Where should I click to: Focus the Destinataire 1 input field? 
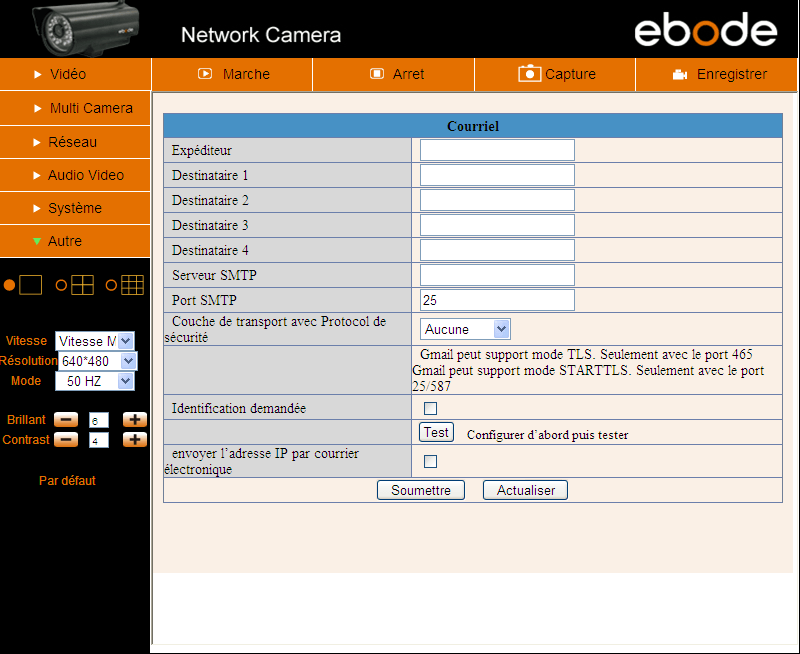[497, 175]
